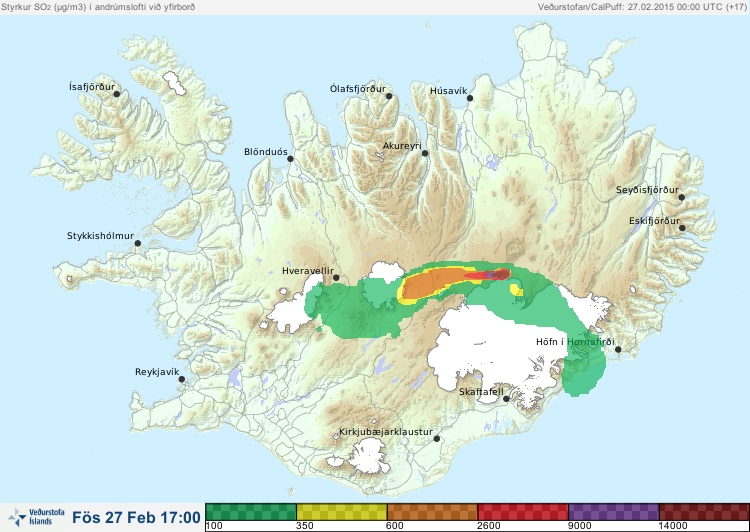Click the purple 9000 legend swatch

[x=614, y=512]
